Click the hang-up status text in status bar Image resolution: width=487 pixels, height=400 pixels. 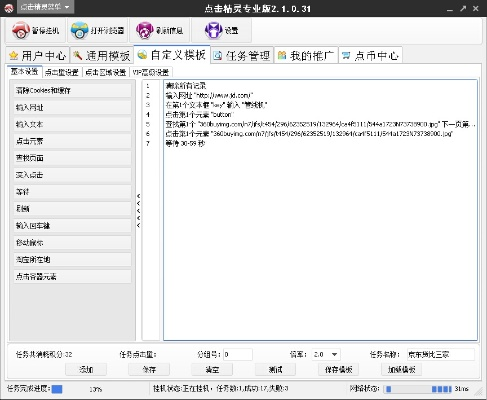coord(220,388)
